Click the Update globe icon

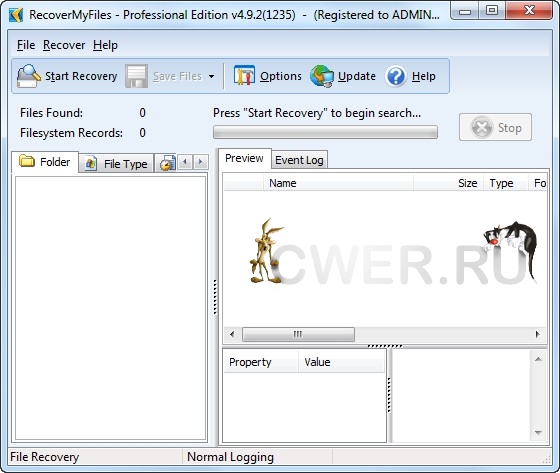click(x=321, y=76)
